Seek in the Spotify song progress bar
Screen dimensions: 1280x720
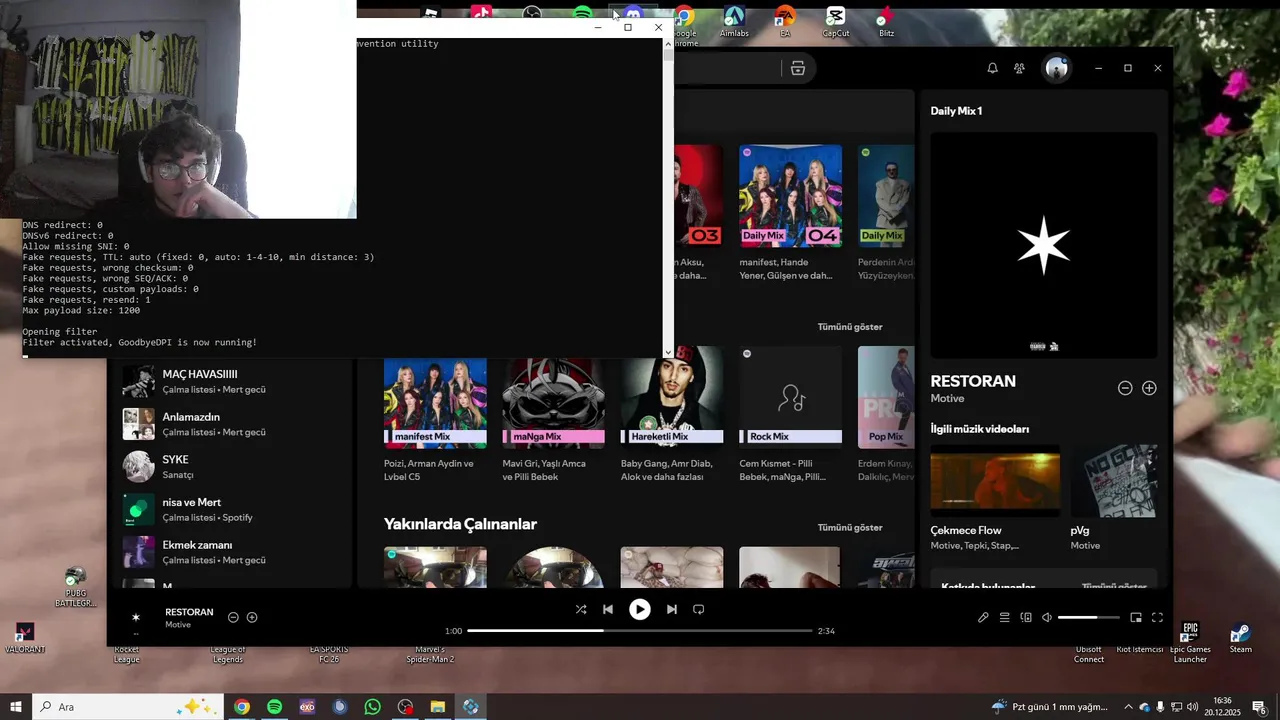[640, 631]
